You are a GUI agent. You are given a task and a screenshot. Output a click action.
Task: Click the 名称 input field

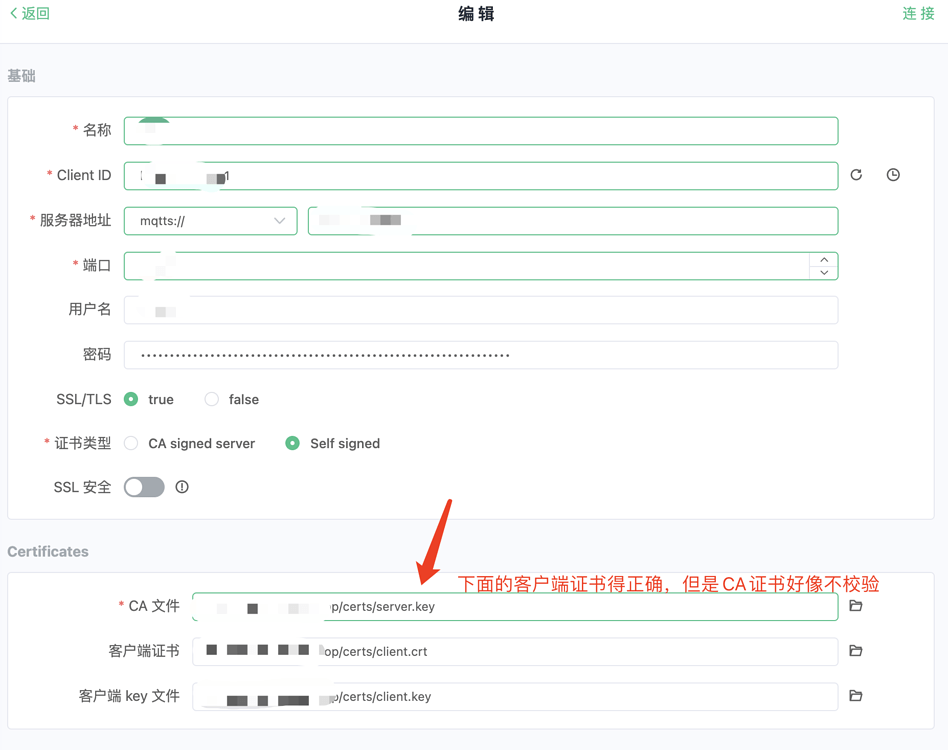point(480,130)
